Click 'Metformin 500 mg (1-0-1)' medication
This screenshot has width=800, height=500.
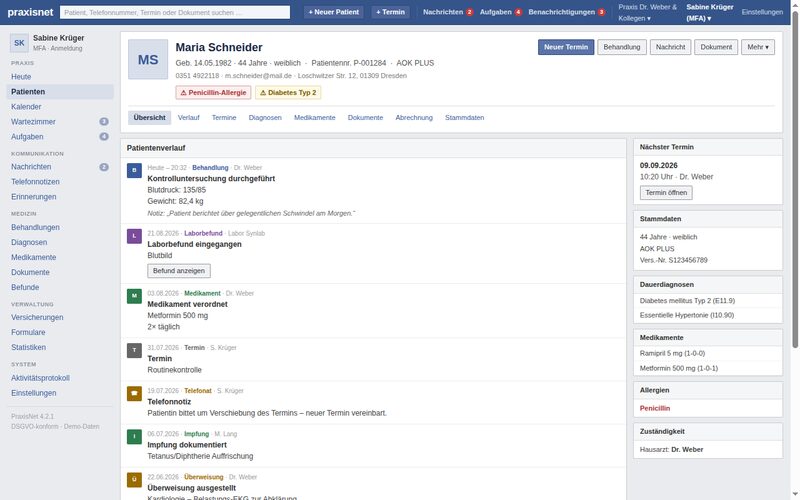(x=679, y=368)
